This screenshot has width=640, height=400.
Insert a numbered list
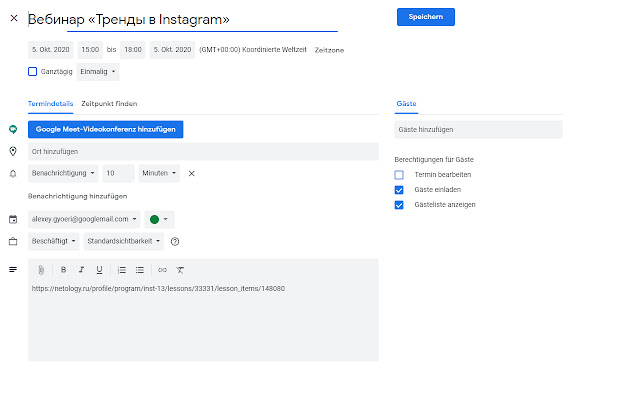(122, 270)
